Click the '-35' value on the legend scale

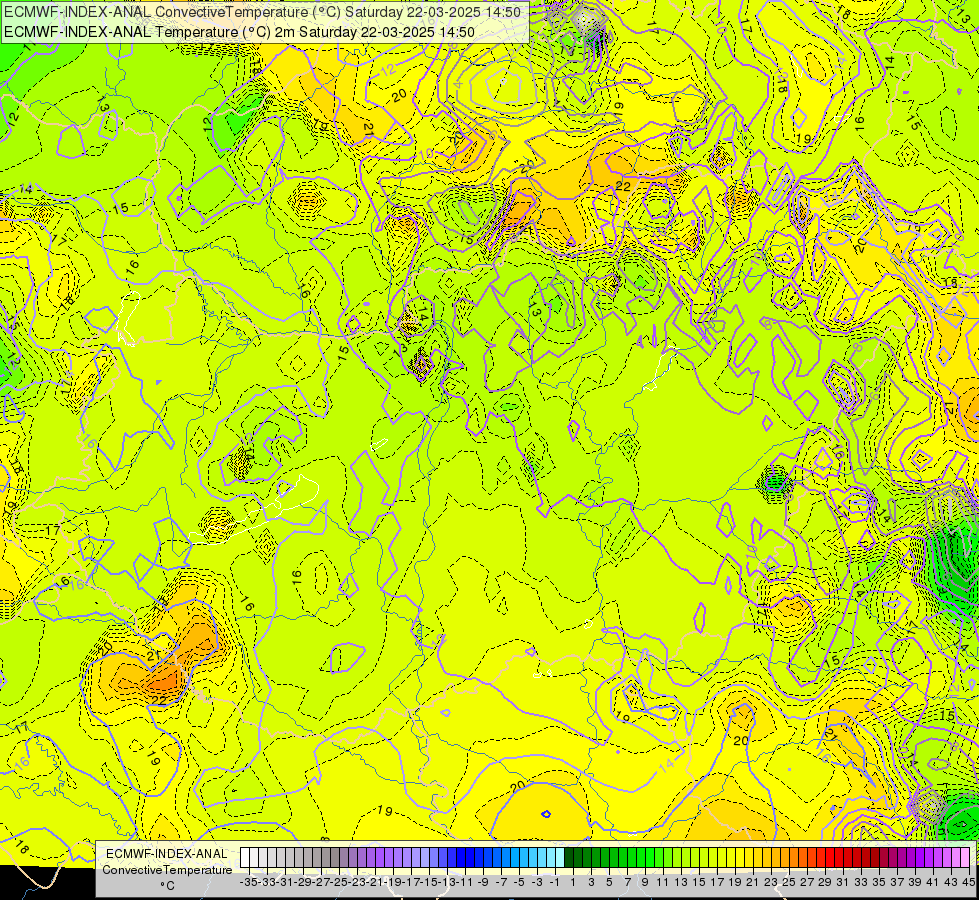click(250, 883)
